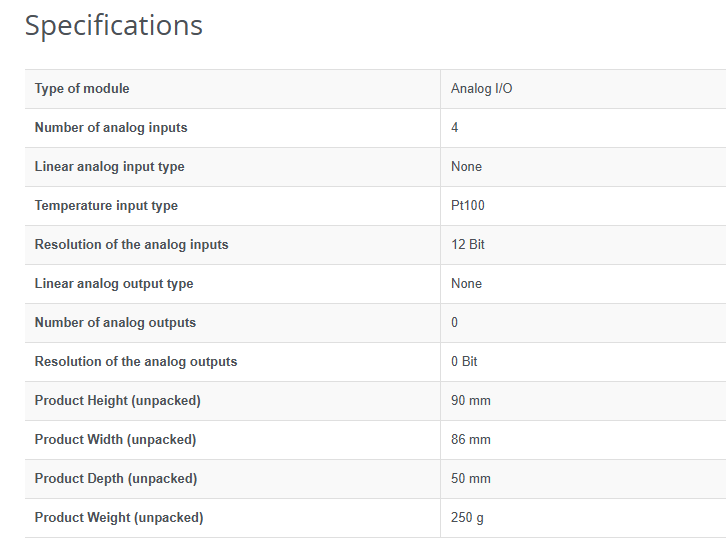Click 'Product Height (unpacked)' row label
The image size is (726, 543).
118,401
